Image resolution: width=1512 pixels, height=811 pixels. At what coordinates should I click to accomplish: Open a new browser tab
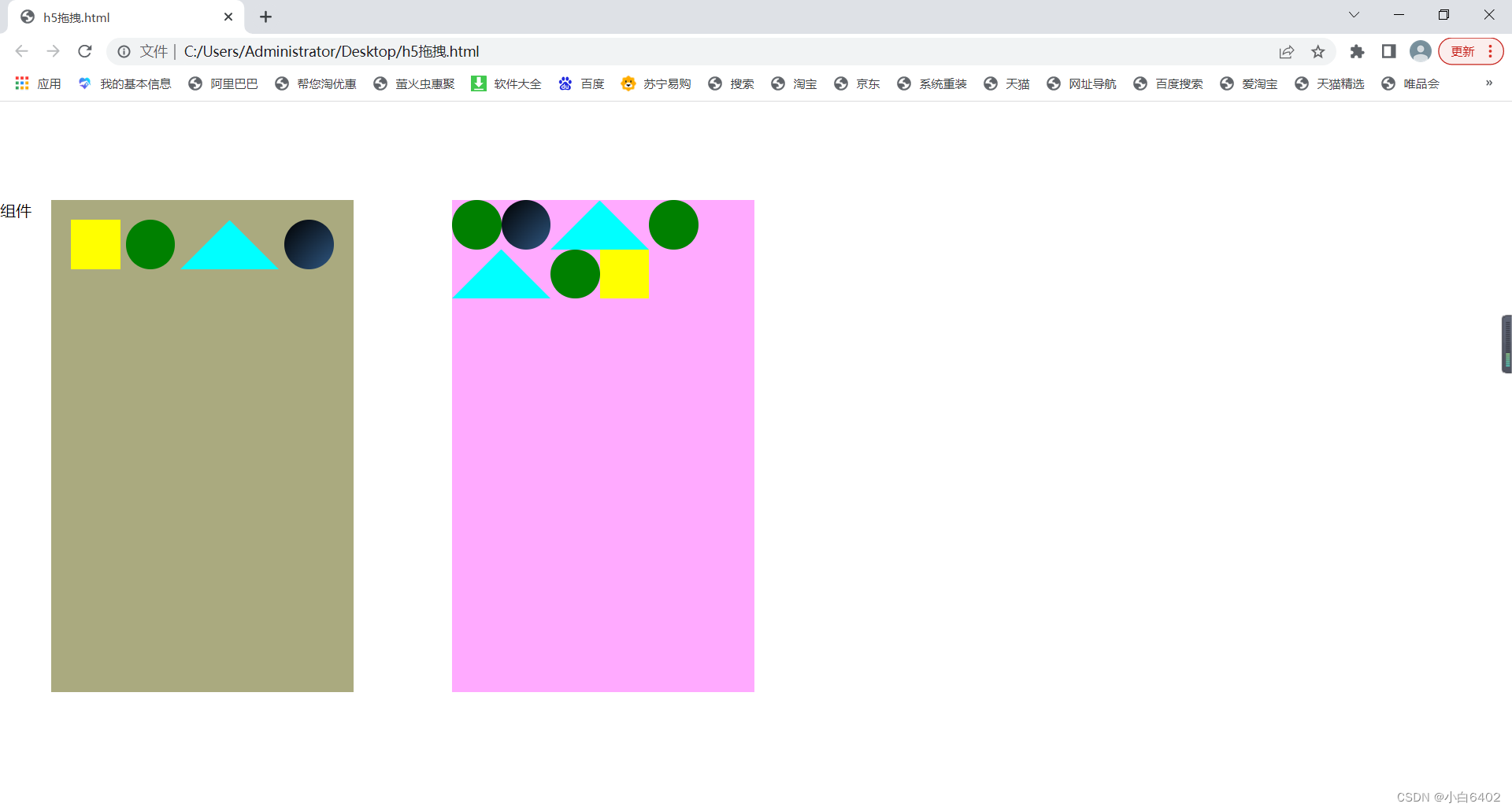pyautogui.click(x=266, y=17)
